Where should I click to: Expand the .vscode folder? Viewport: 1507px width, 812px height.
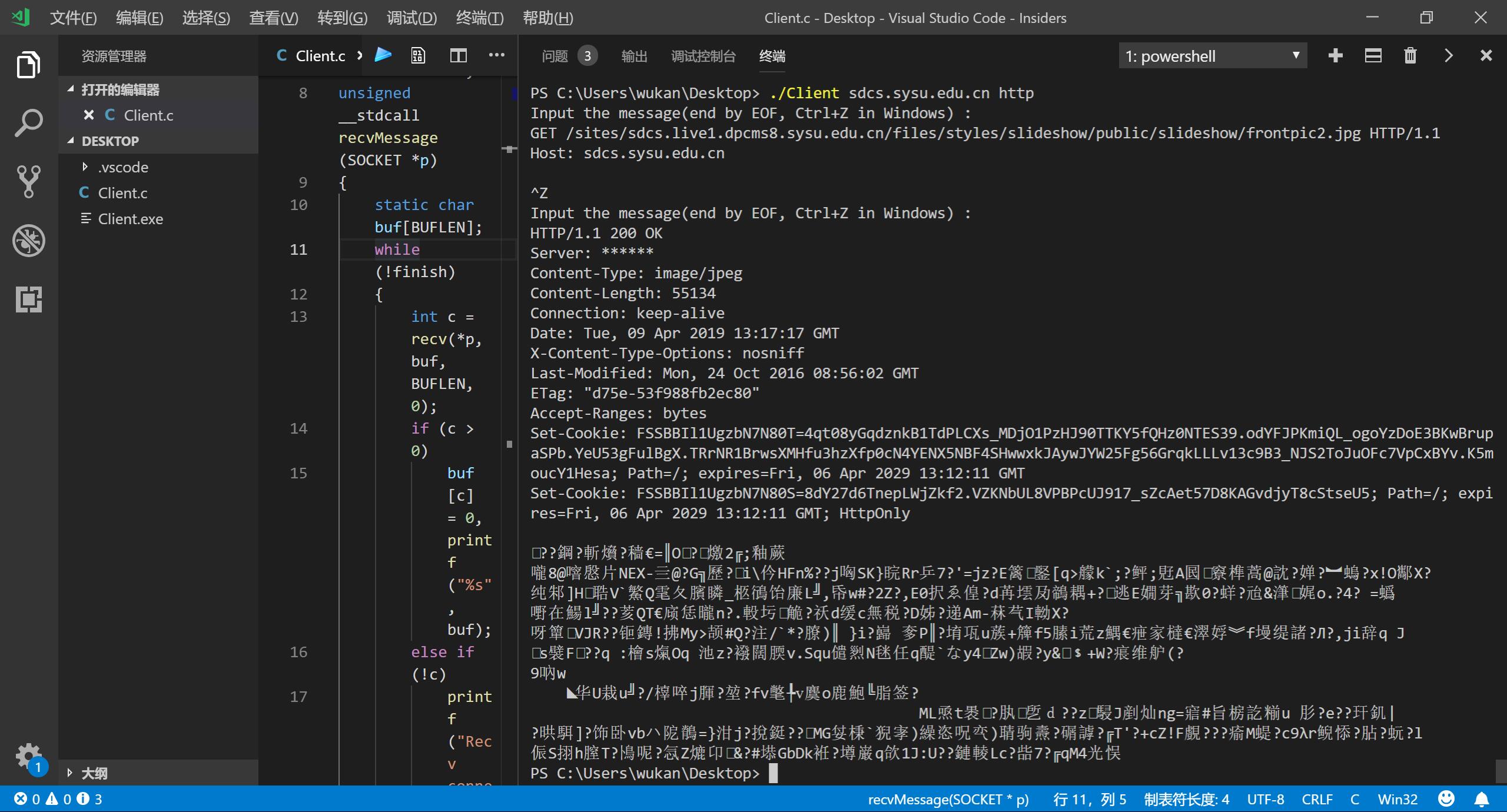pos(122,167)
